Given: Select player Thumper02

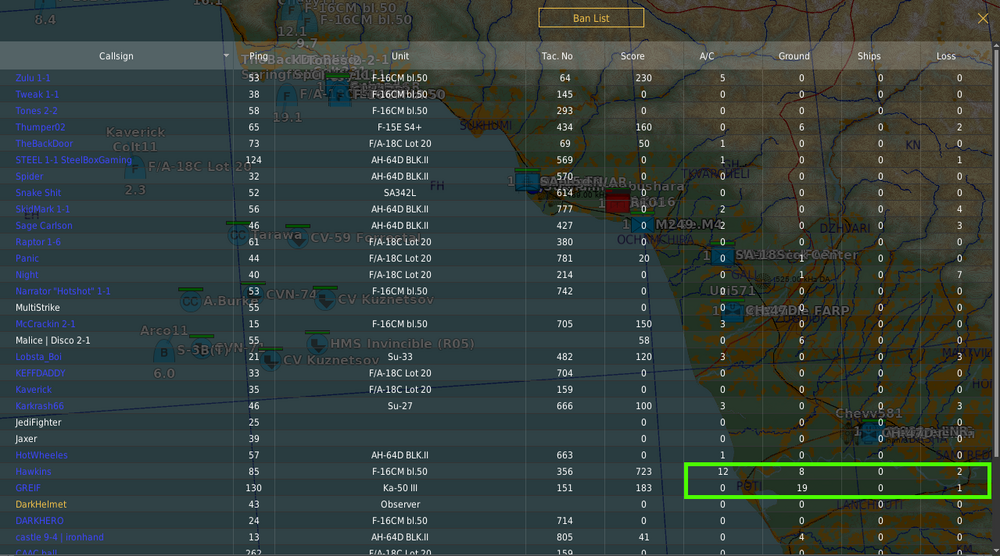Looking at the screenshot, I should pyautogui.click(x=40, y=127).
